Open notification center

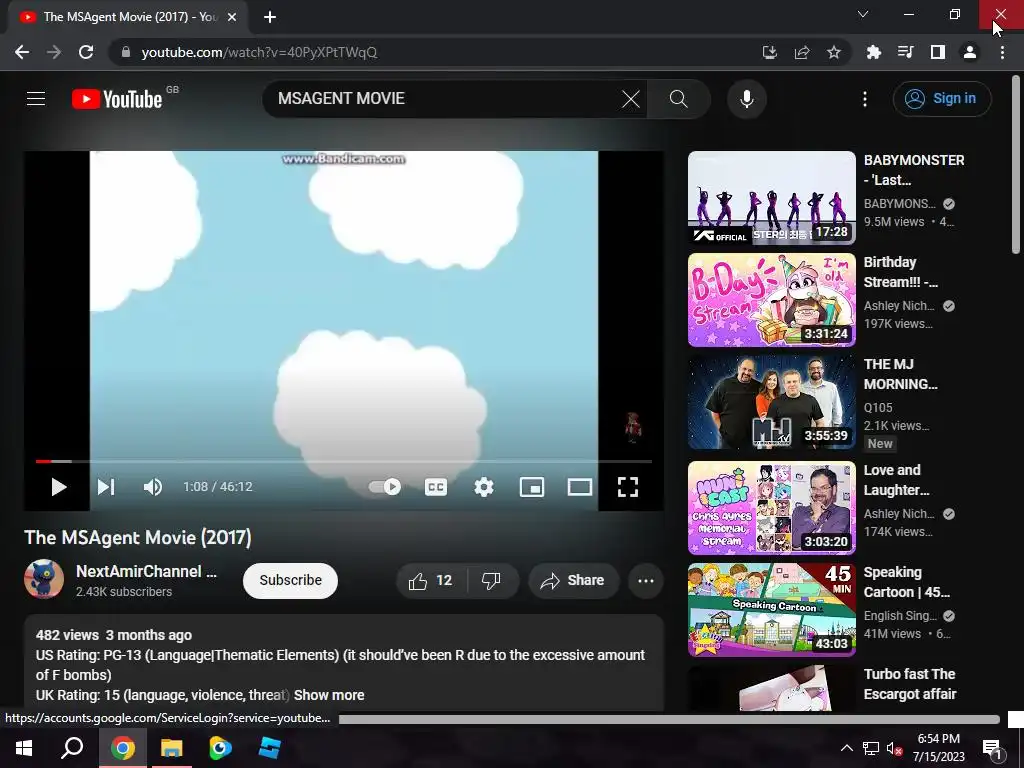(992, 748)
